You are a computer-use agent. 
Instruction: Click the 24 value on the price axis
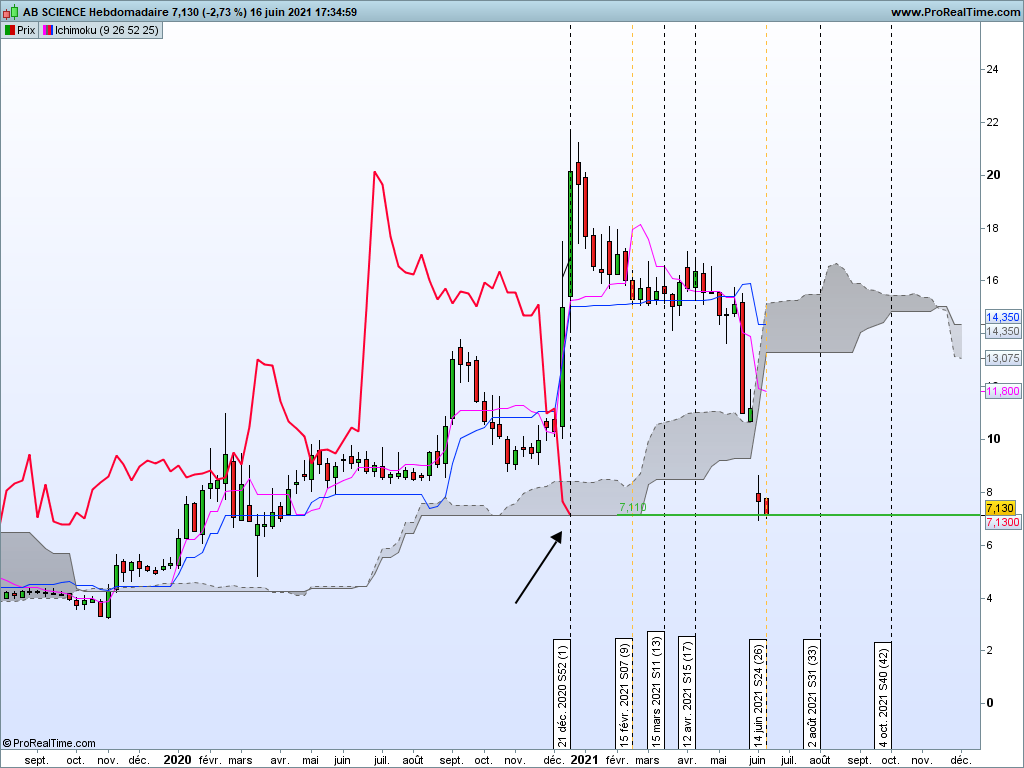[993, 69]
